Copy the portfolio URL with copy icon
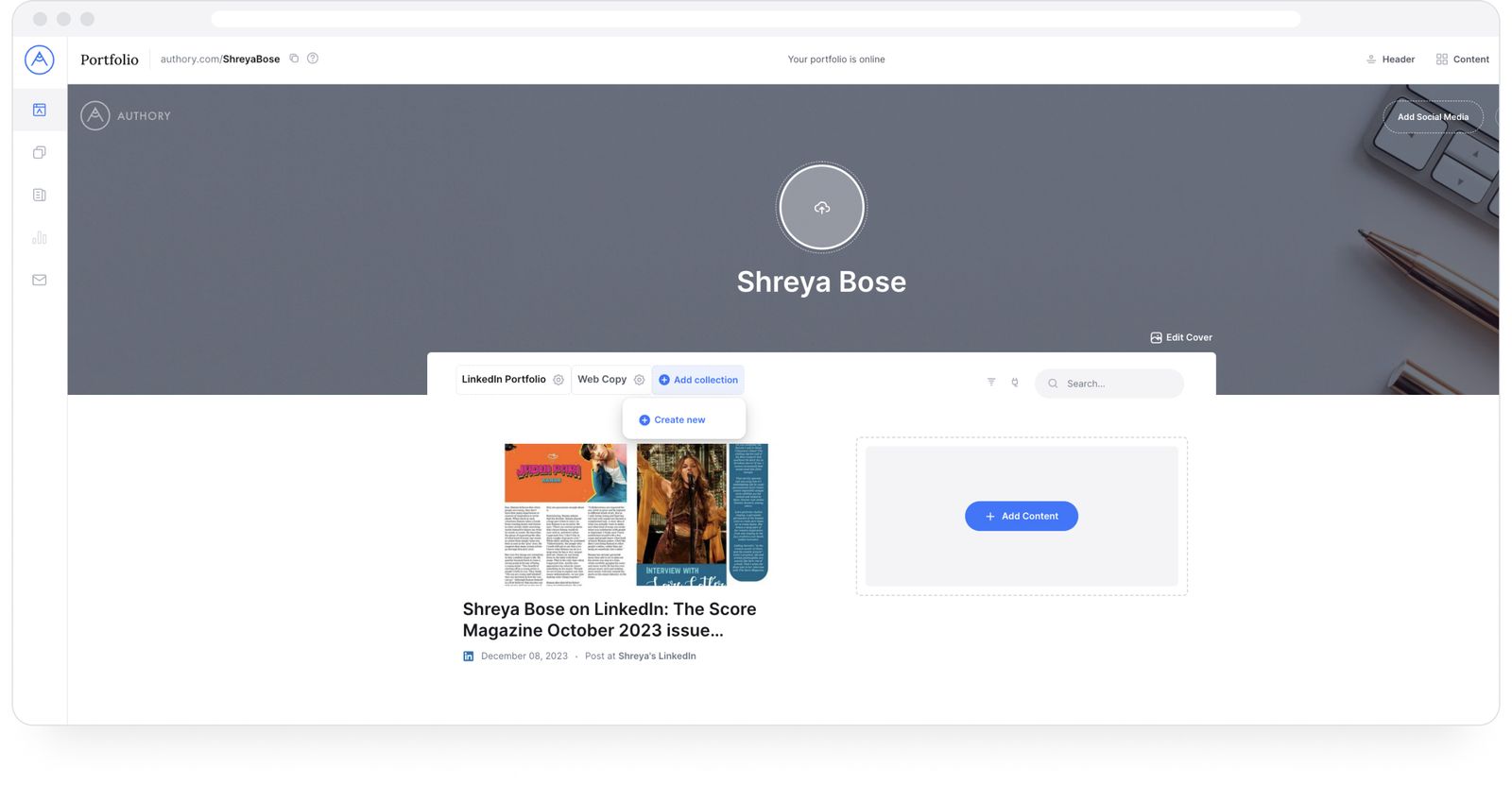This screenshot has width=1512, height=785. coord(294,59)
